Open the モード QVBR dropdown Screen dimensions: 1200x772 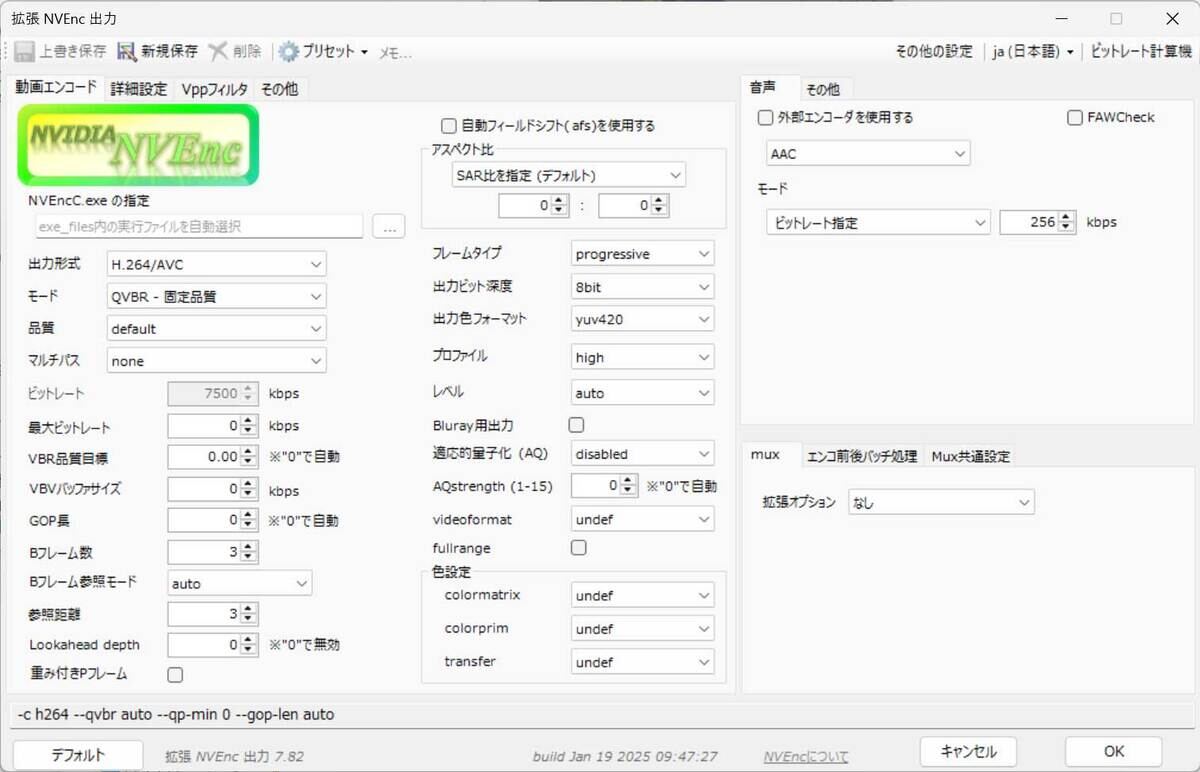[x=216, y=296]
